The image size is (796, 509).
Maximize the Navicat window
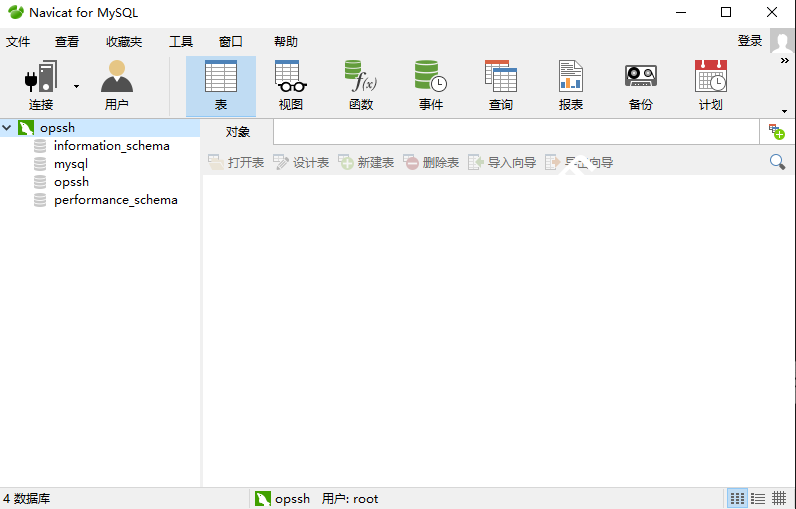(726, 12)
